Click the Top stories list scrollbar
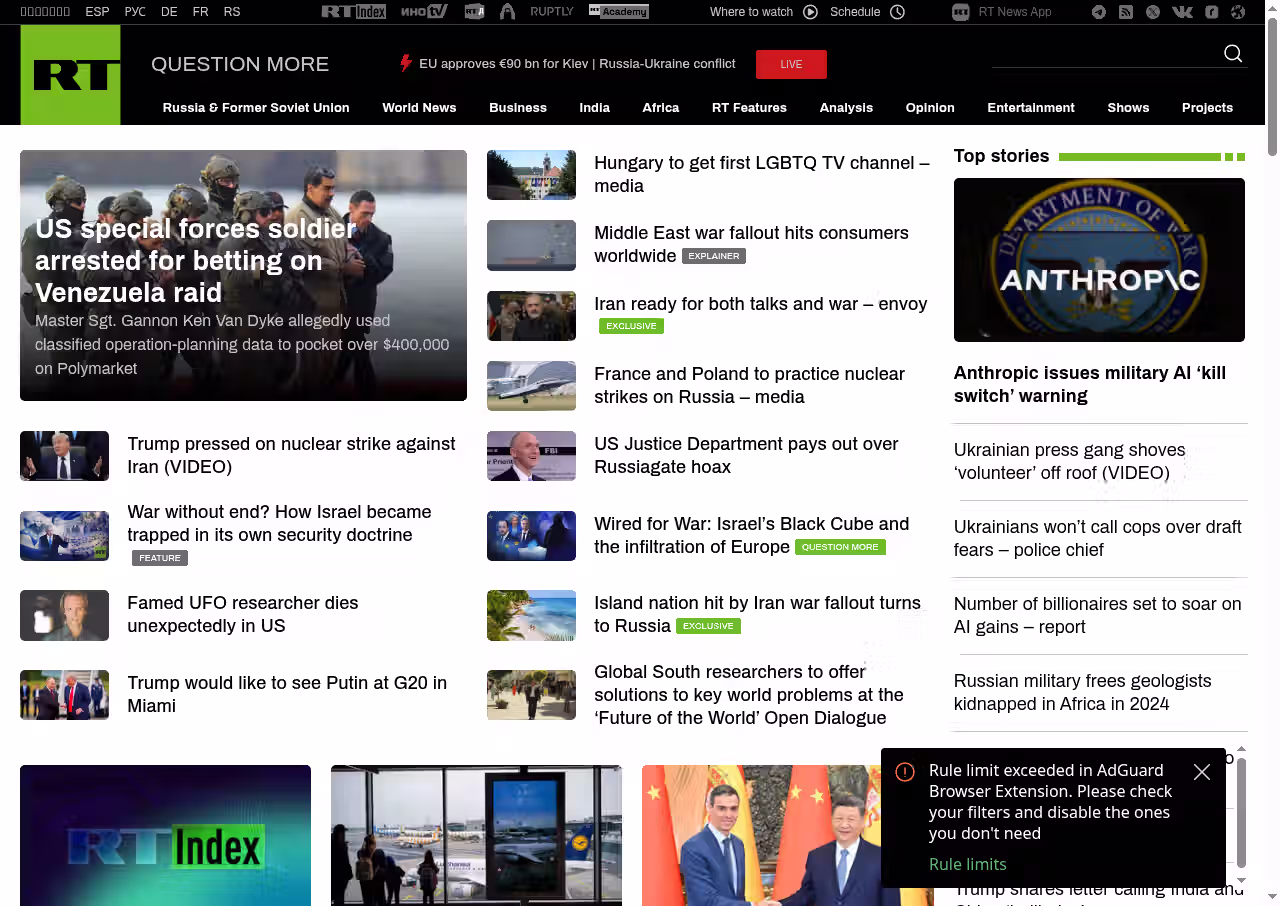Image resolution: width=1280 pixels, height=906 pixels. (1242, 812)
